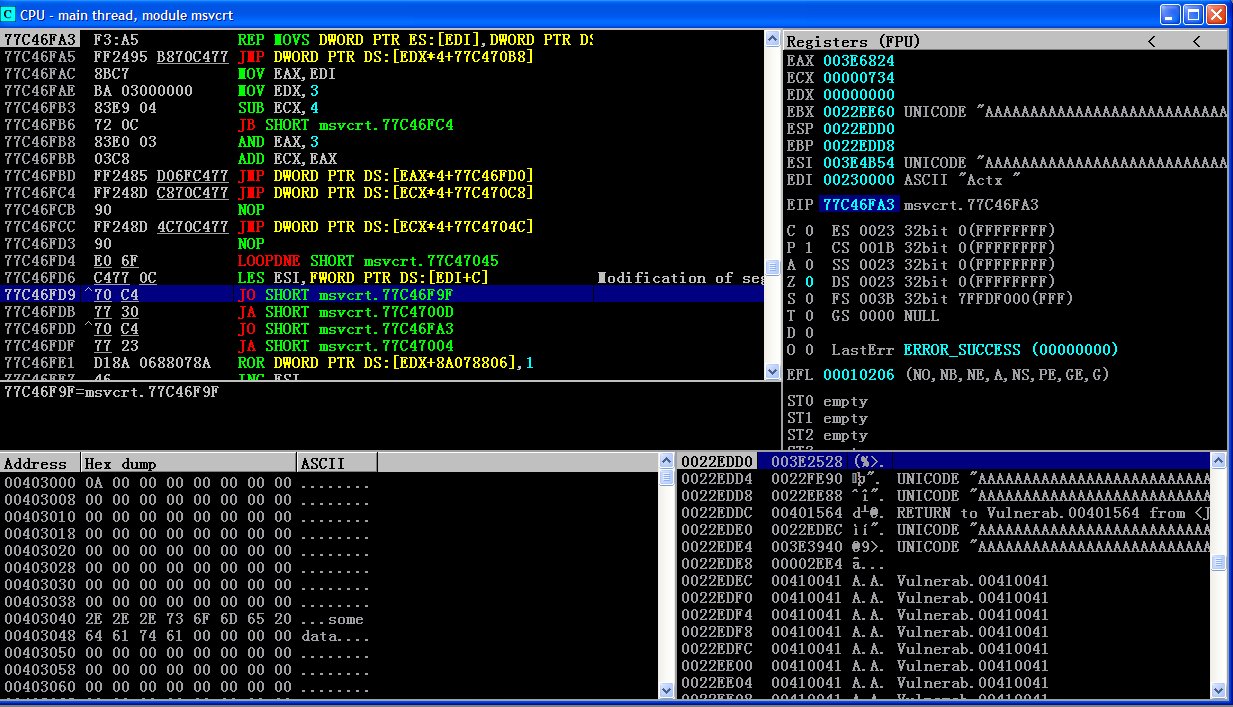This screenshot has height=707, width=1233.
Task: Click the rightmost arrow in the Registers header
Action: (1196, 41)
